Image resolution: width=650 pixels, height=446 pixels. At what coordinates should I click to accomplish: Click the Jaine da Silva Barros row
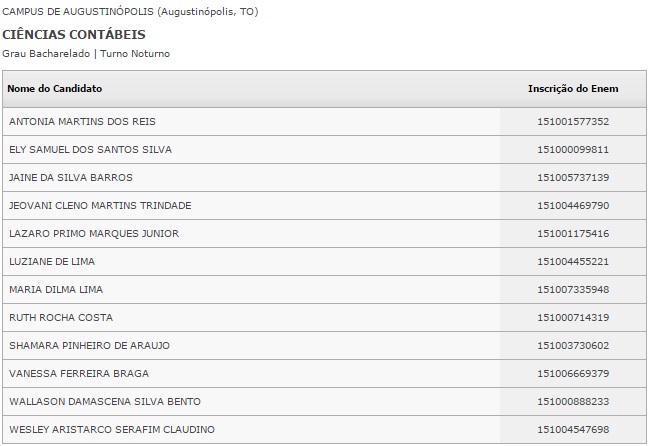click(70, 178)
